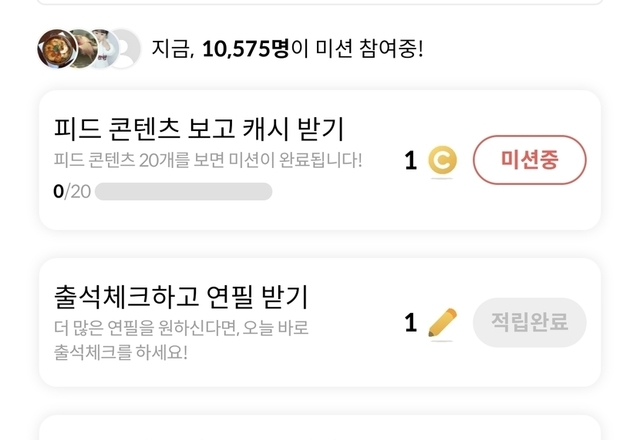Tap the 출석체크를 하세요! text line
This screenshot has height=440, width=640.
click(x=120, y=352)
